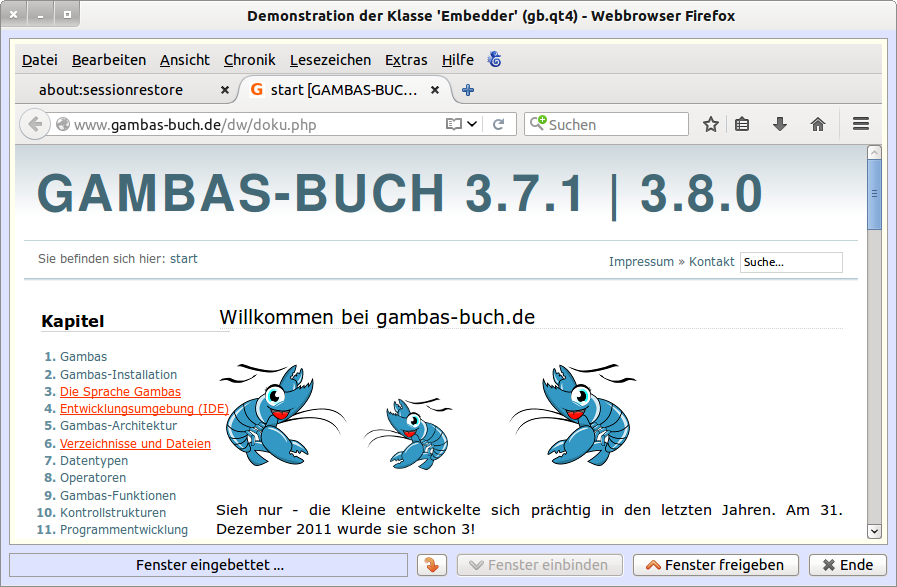
Task: Open the Chronik menu
Action: (x=249, y=60)
